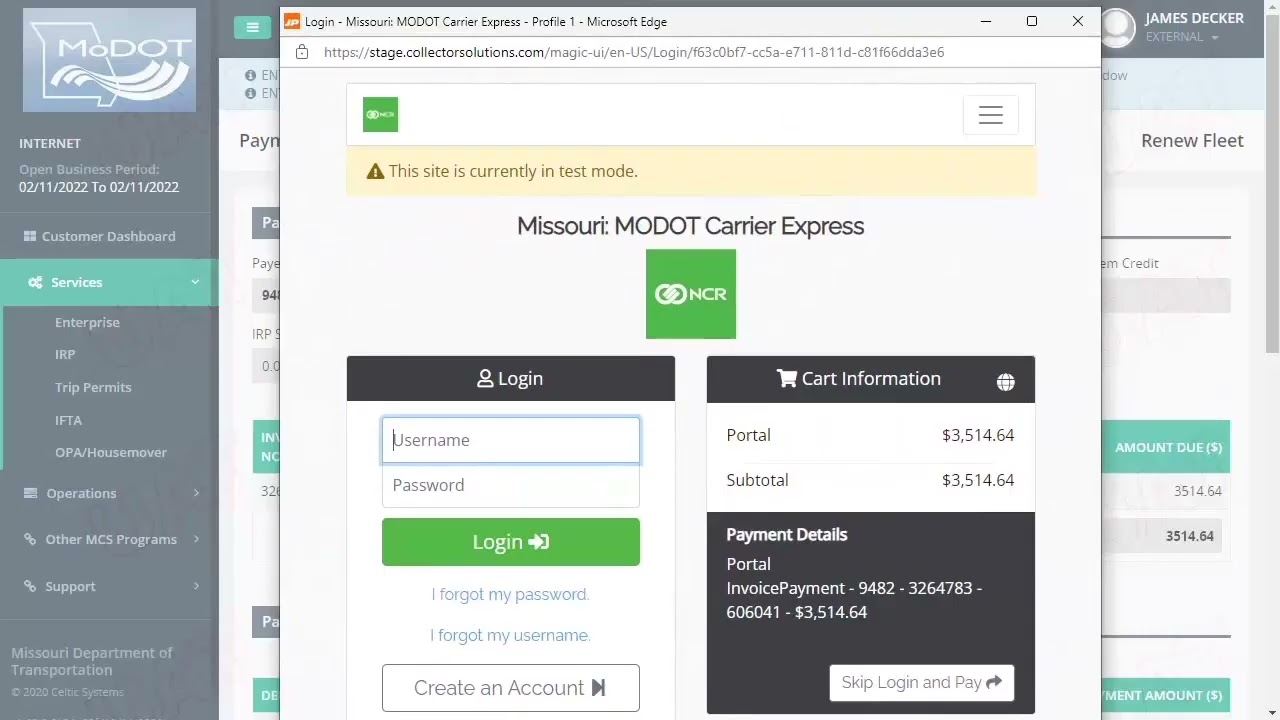Click the Login panel header
1280x720 pixels.
click(x=511, y=379)
